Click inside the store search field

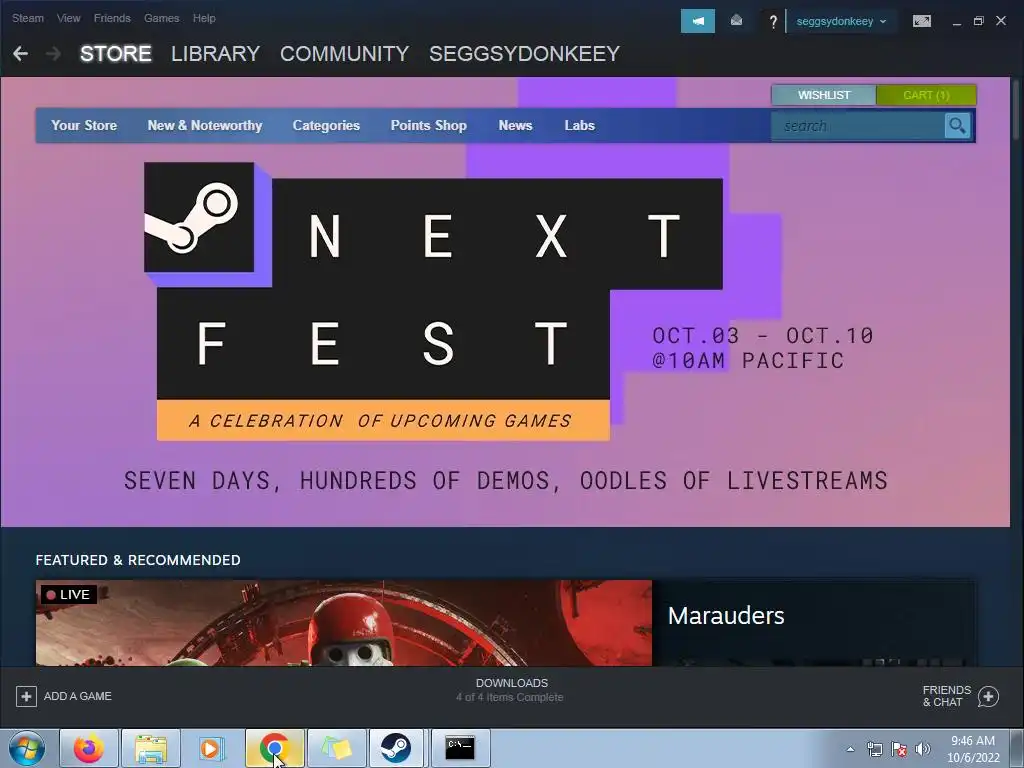tap(857, 125)
